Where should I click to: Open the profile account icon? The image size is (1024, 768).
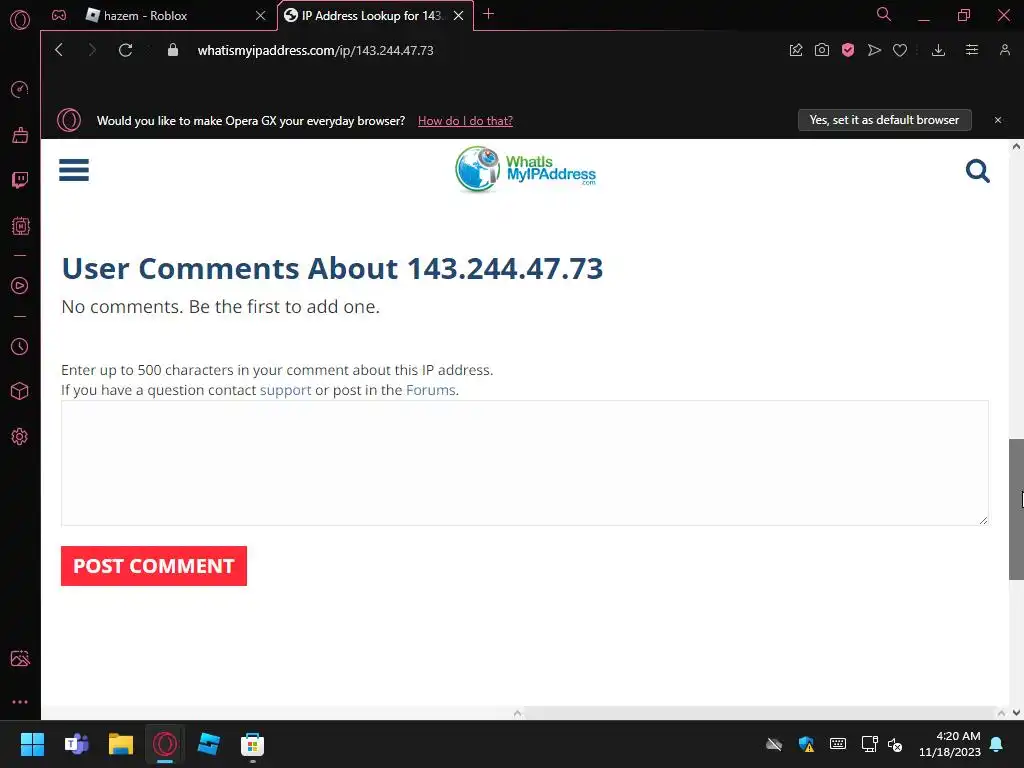click(x=1004, y=50)
